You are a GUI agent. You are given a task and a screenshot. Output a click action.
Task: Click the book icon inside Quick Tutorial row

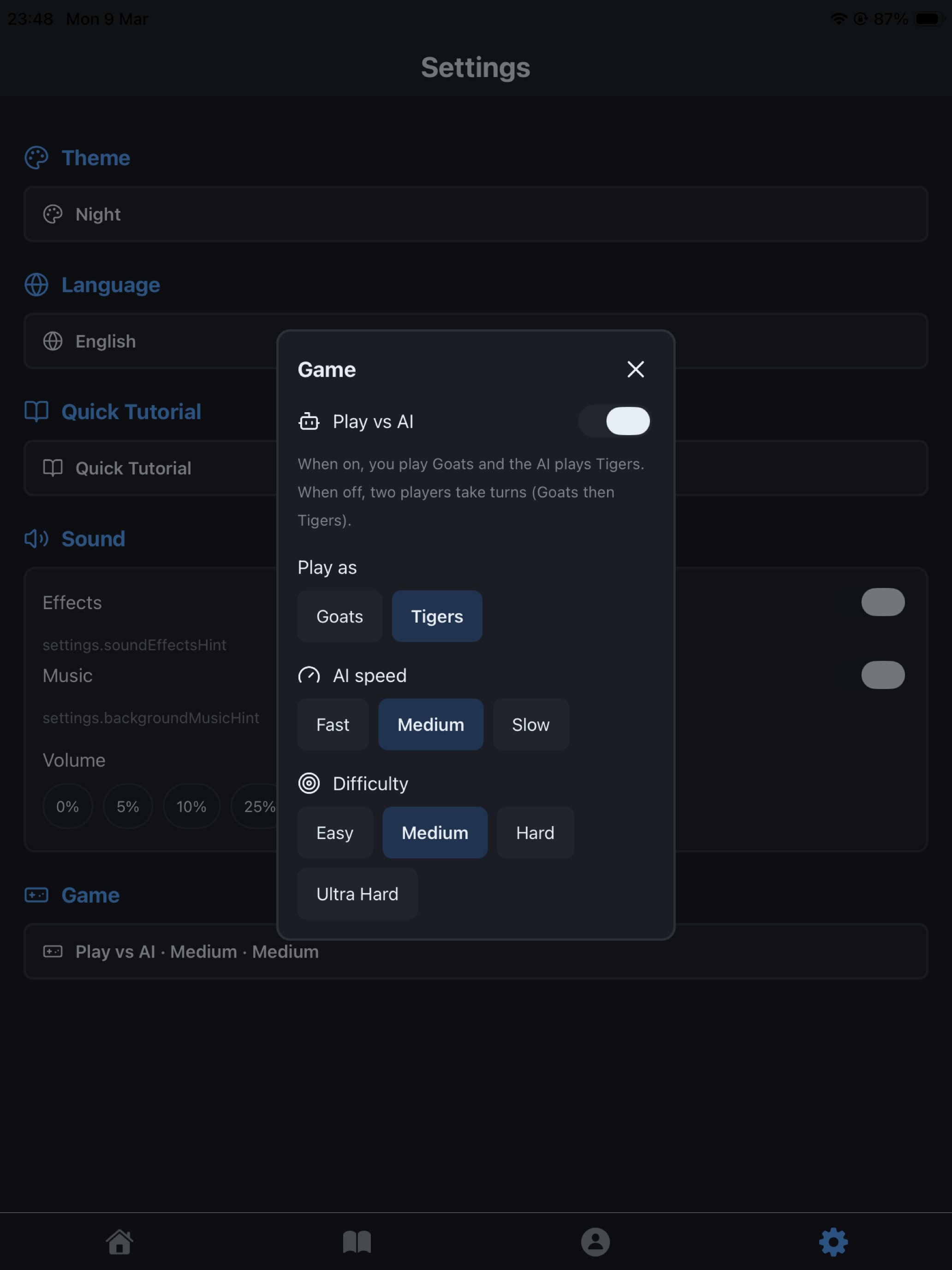(x=53, y=468)
